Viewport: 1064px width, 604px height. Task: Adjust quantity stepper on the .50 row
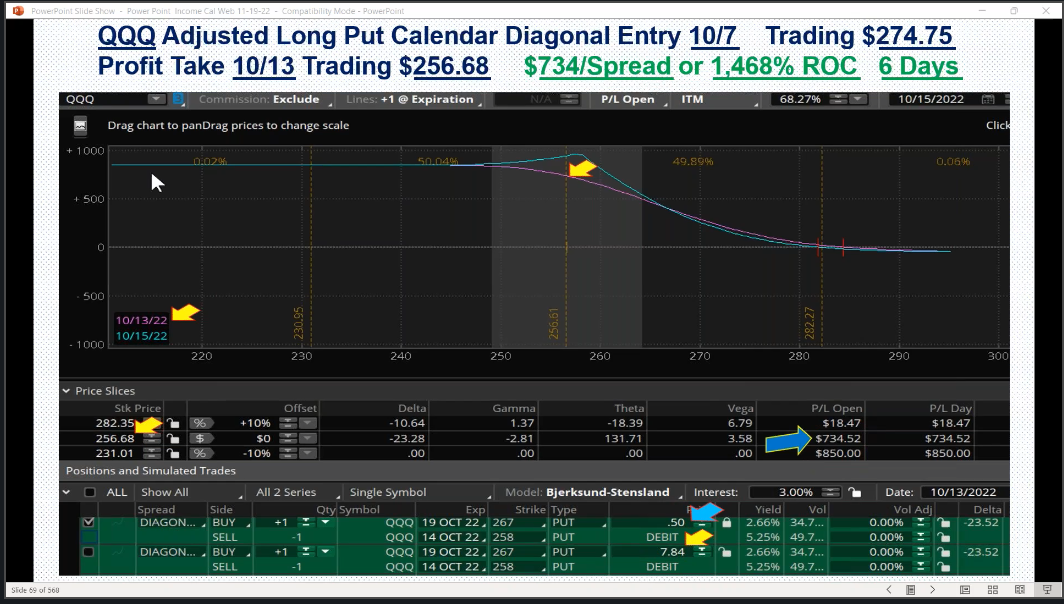pyautogui.click(x=306, y=523)
